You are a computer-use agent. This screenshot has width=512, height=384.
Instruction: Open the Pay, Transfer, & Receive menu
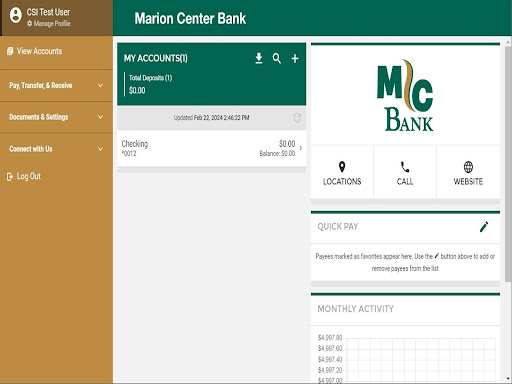56,85
